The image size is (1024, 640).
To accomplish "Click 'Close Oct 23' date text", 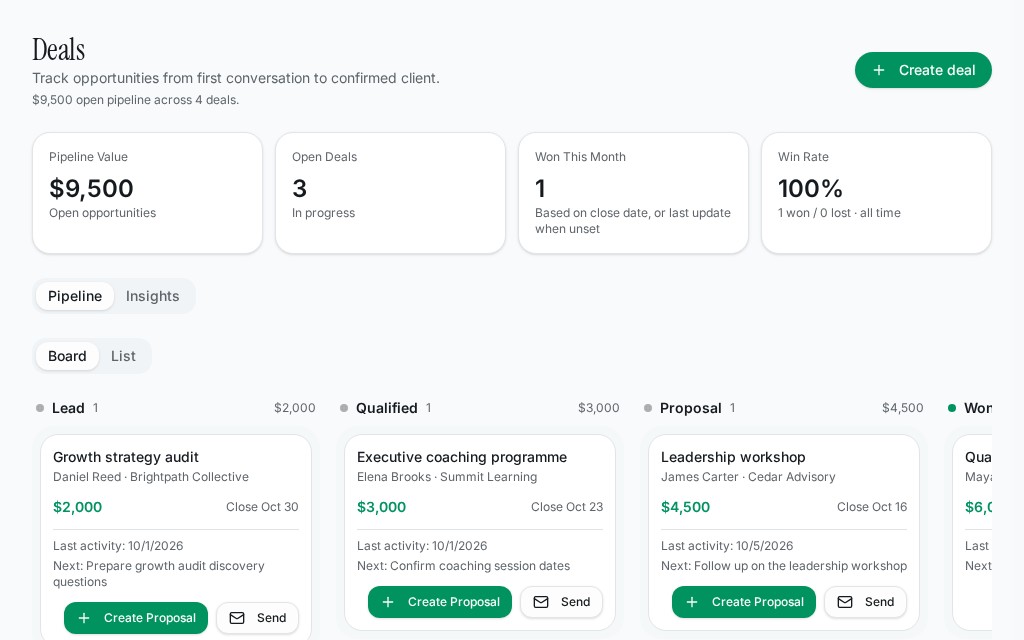I will point(567,507).
